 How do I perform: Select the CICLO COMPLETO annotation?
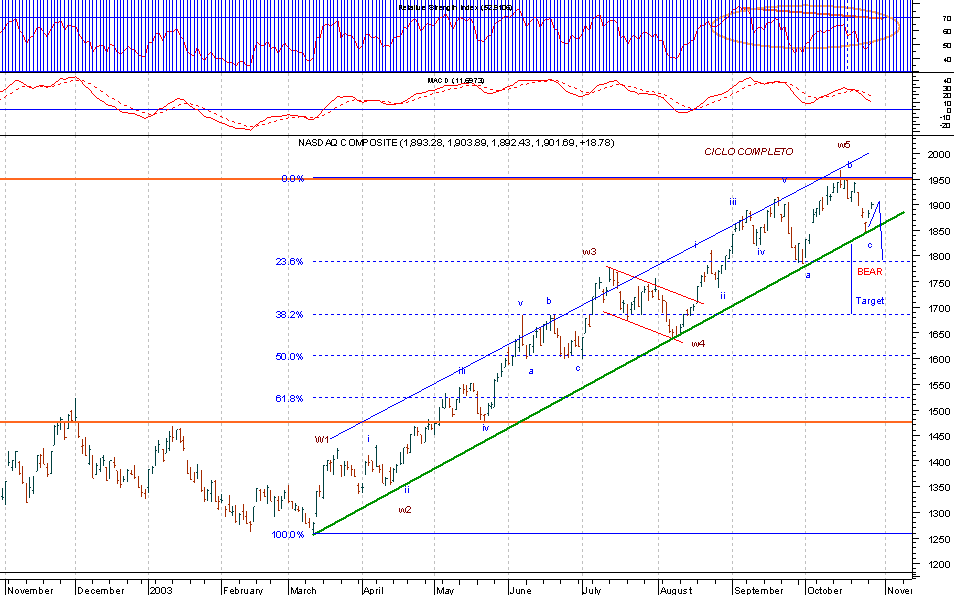(x=748, y=151)
